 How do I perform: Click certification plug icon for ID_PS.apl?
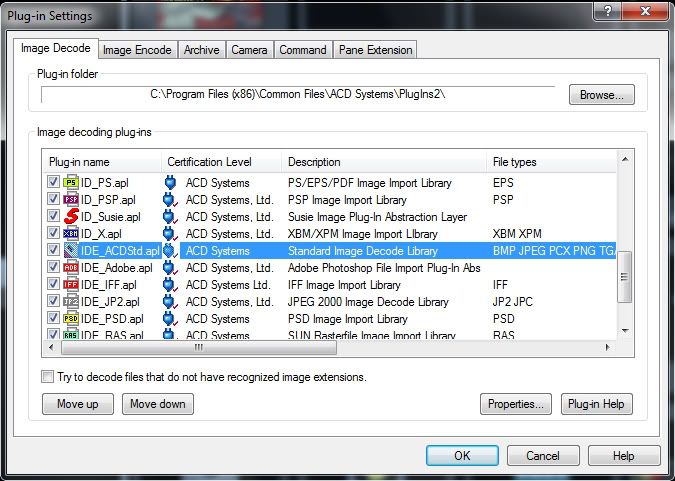tap(170, 183)
